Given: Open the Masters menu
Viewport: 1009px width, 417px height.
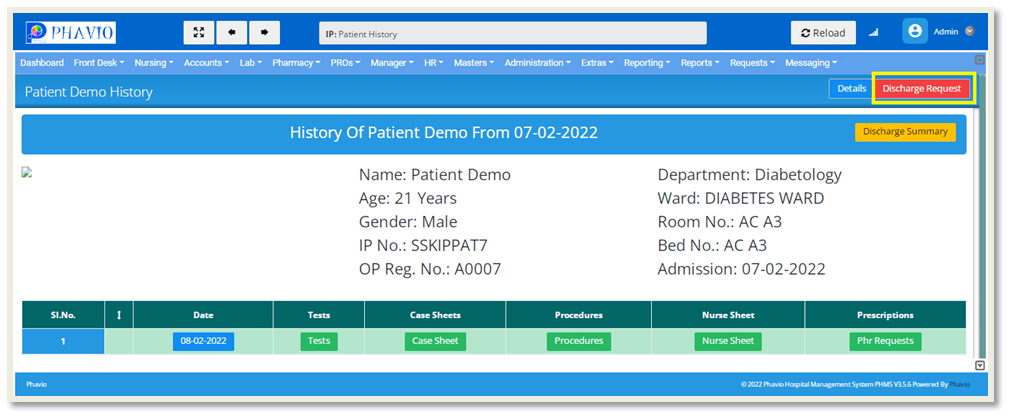Looking at the screenshot, I should point(474,63).
